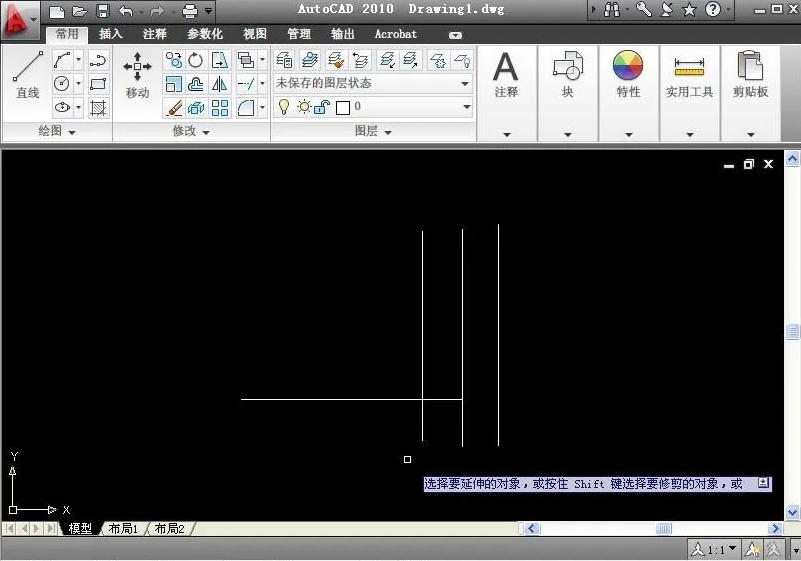Image resolution: width=801 pixels, height=561 pixels.
Task: Click the Mirror tool icon
Action: click(220, 85)
